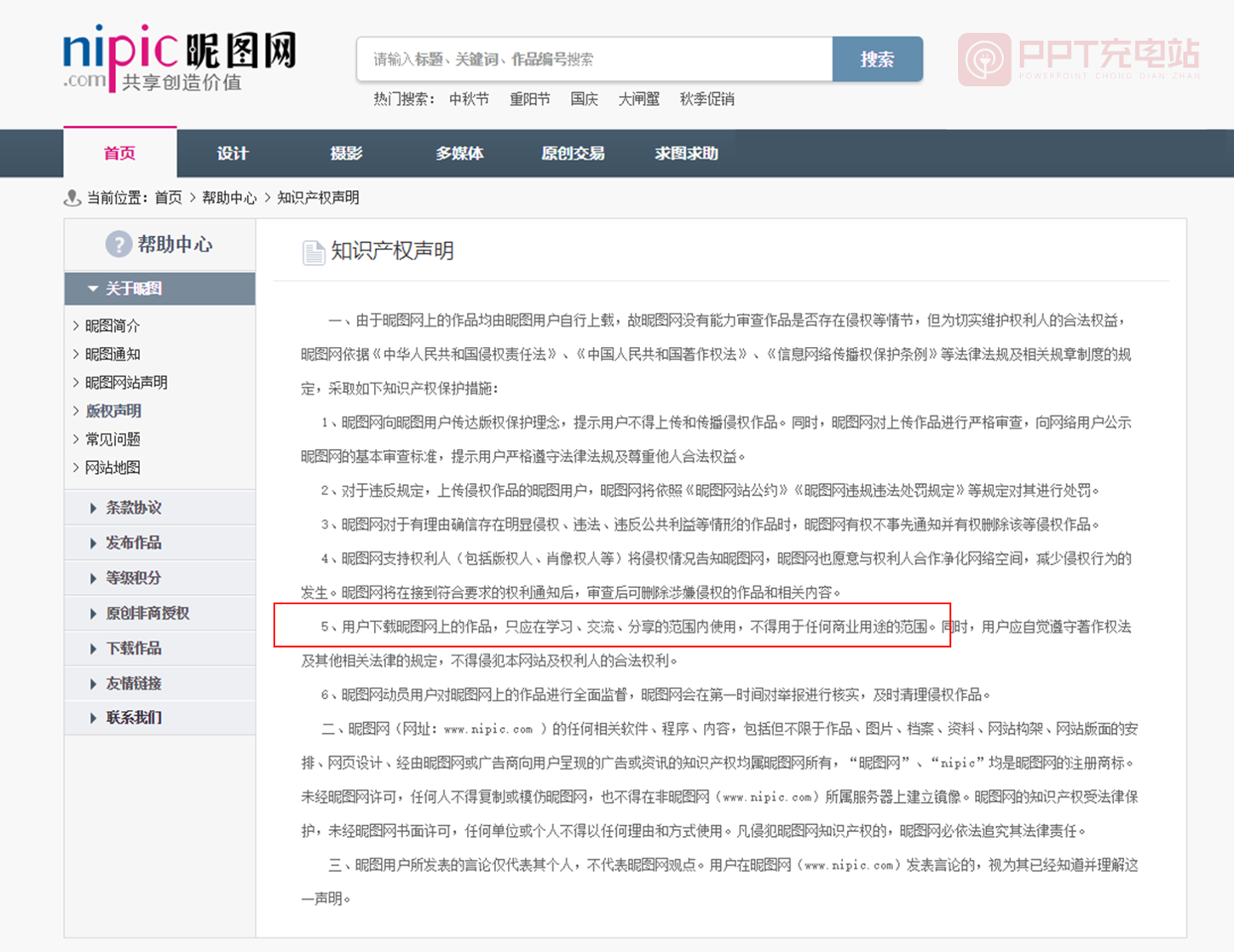Click the 中秋节 hot search link
The width and height of the screenshot is (1234, 952).
(469, 99)
